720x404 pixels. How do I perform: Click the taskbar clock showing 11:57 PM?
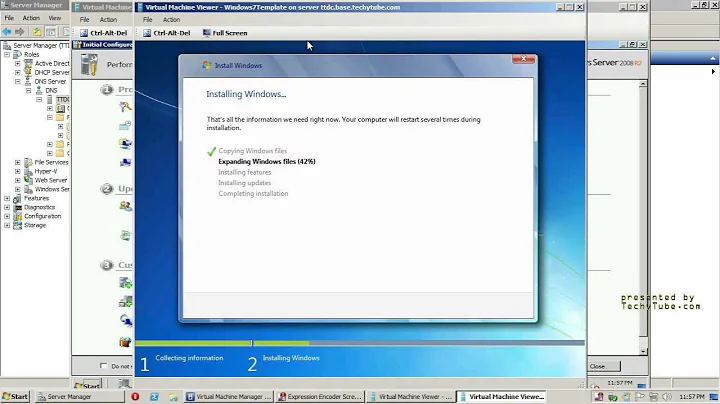pos(692,397)
